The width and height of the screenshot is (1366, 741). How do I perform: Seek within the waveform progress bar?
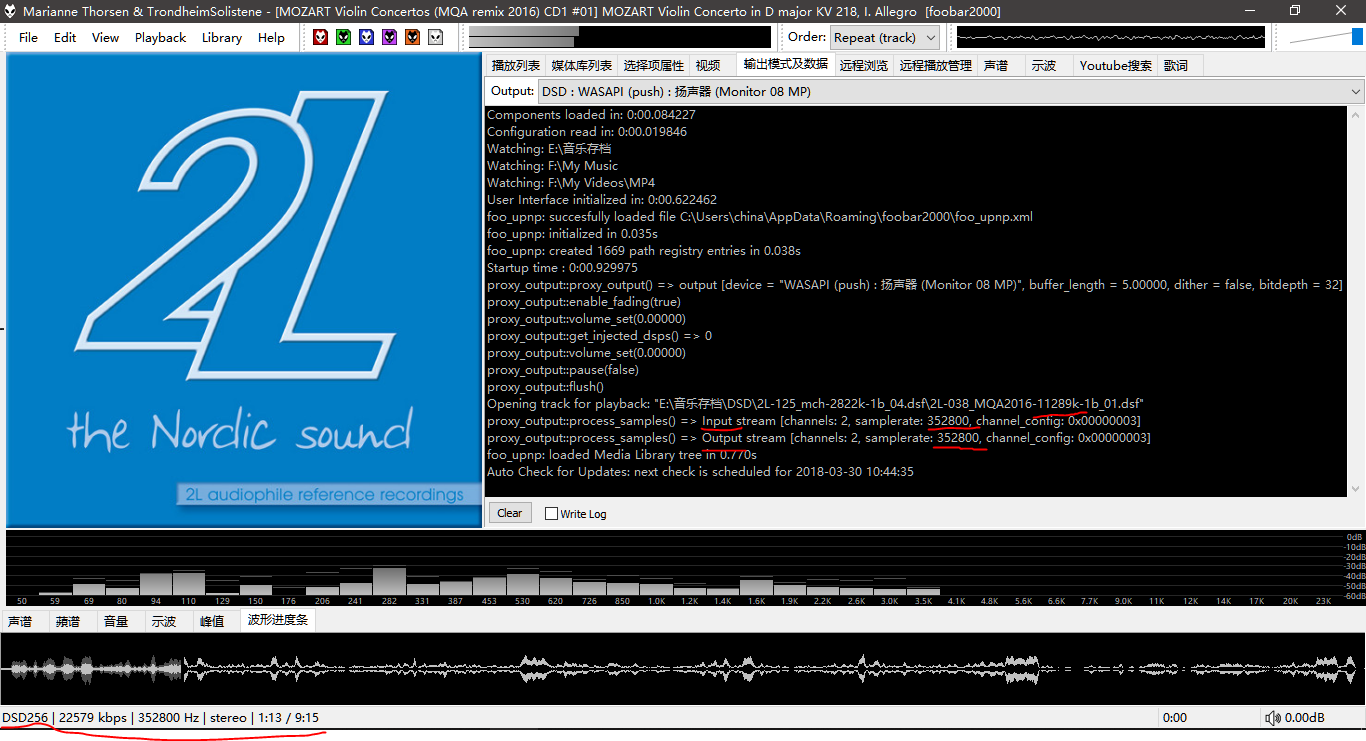pos(682,667)
